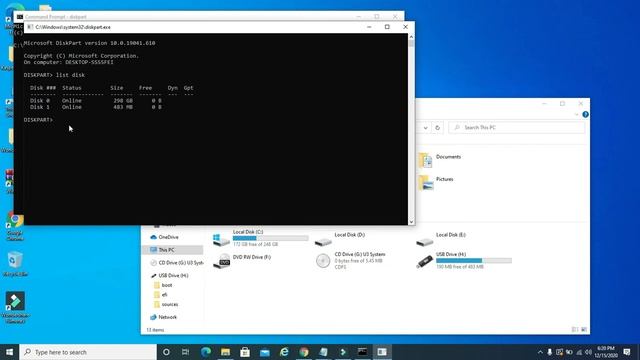This screenshot has width=640, height=360.
Task: Open Mail from the taskbar
Action: [x=264, y=352]
